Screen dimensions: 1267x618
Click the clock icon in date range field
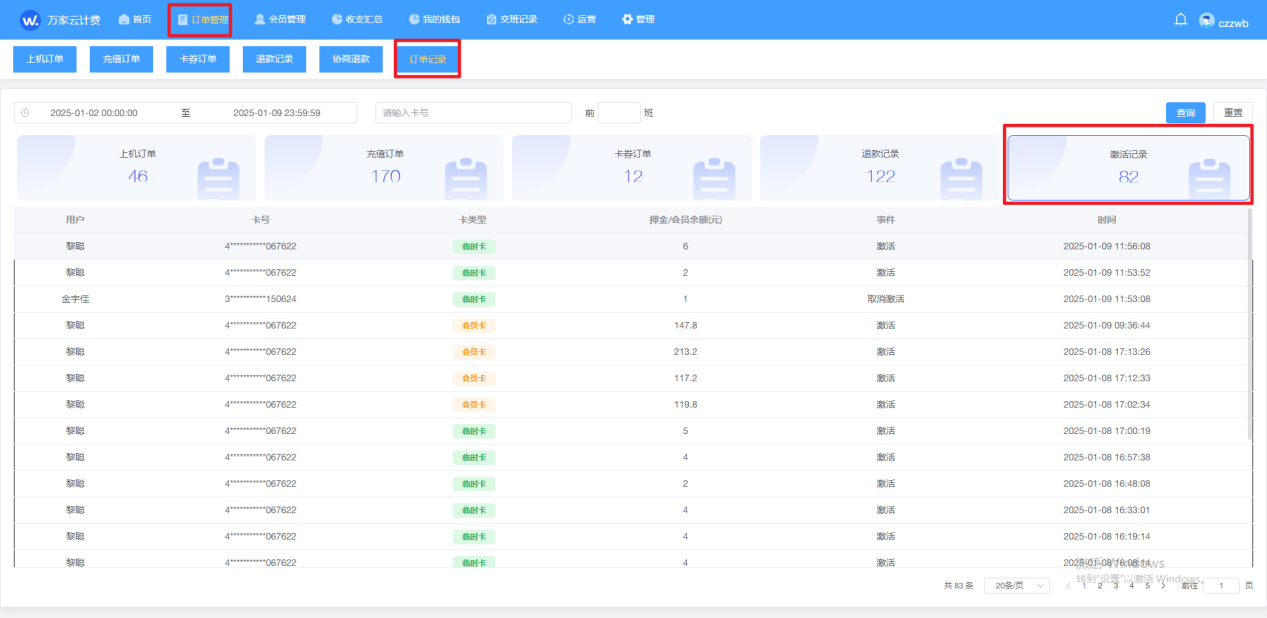coord(25,113)
